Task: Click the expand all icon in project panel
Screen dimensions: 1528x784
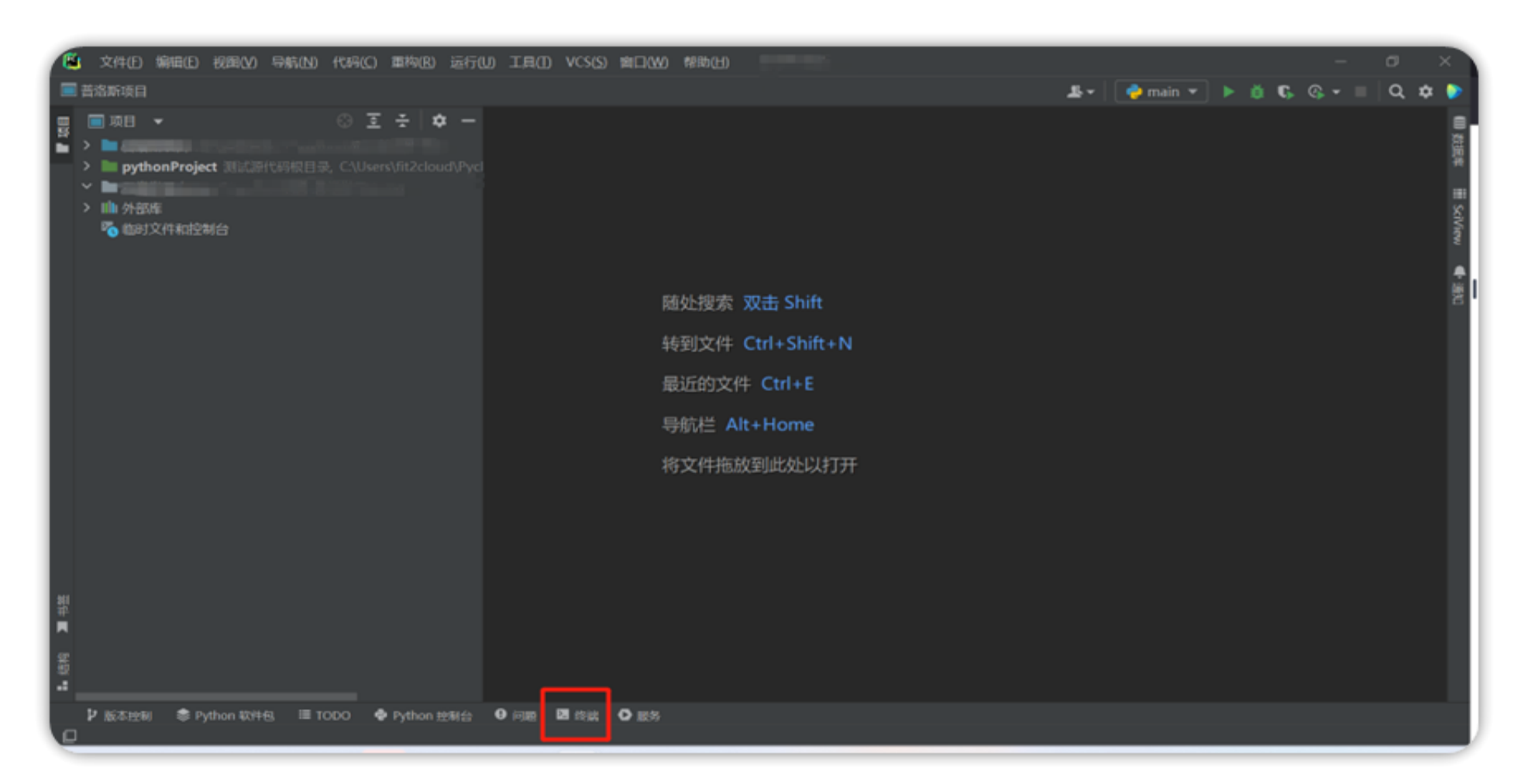Action: coord(373,121)
